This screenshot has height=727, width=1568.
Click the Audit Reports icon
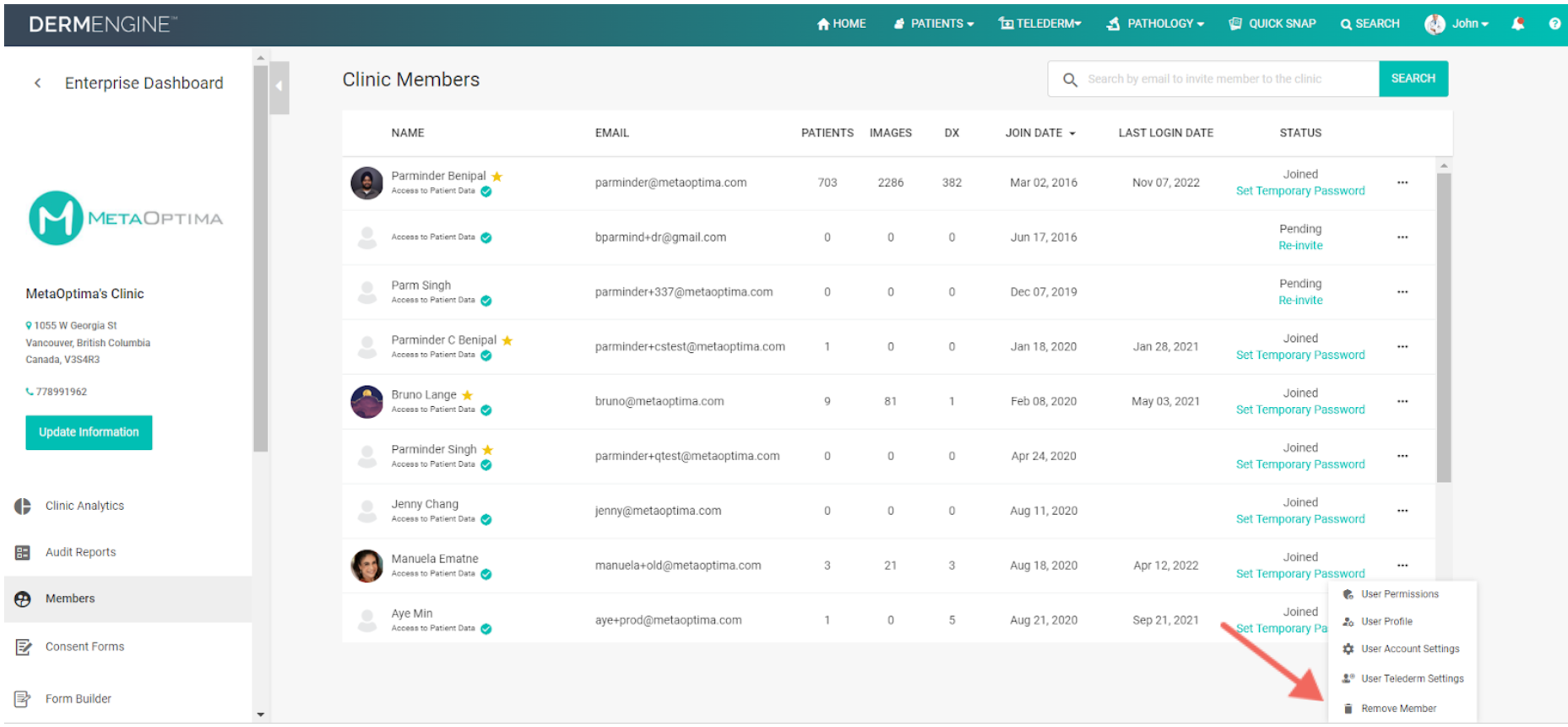(23, 552)
